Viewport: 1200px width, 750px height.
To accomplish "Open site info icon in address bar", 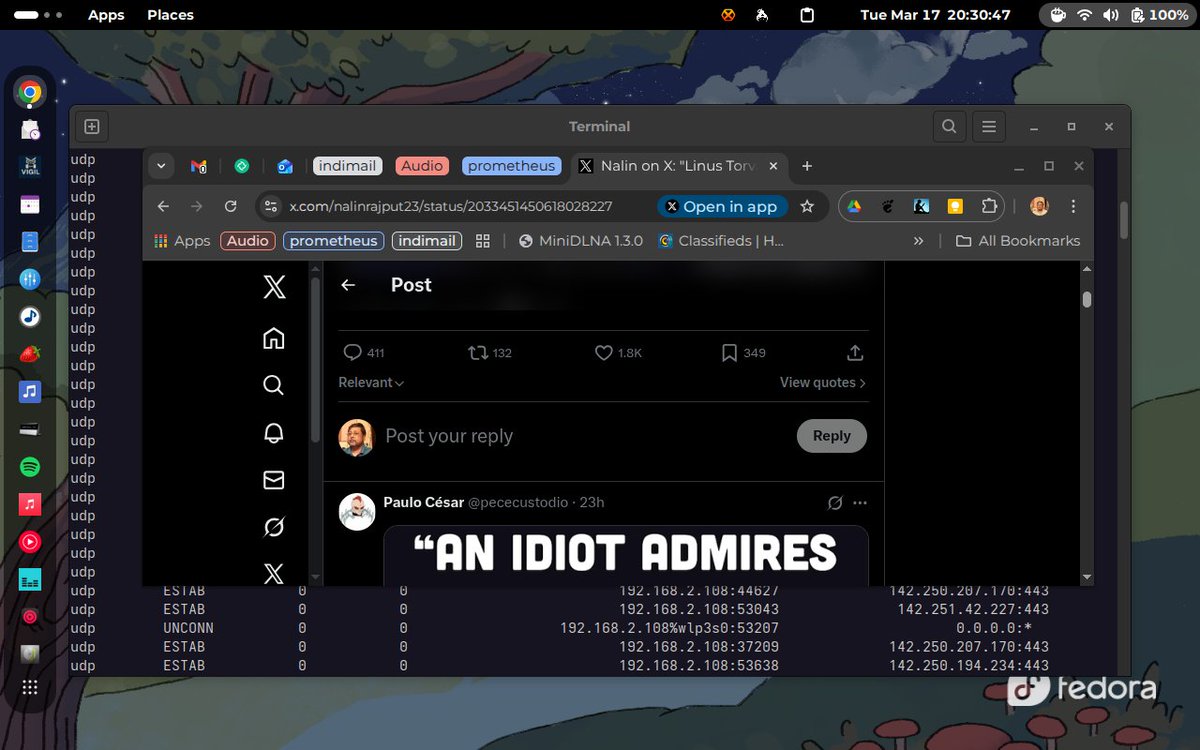I will 269,206.
